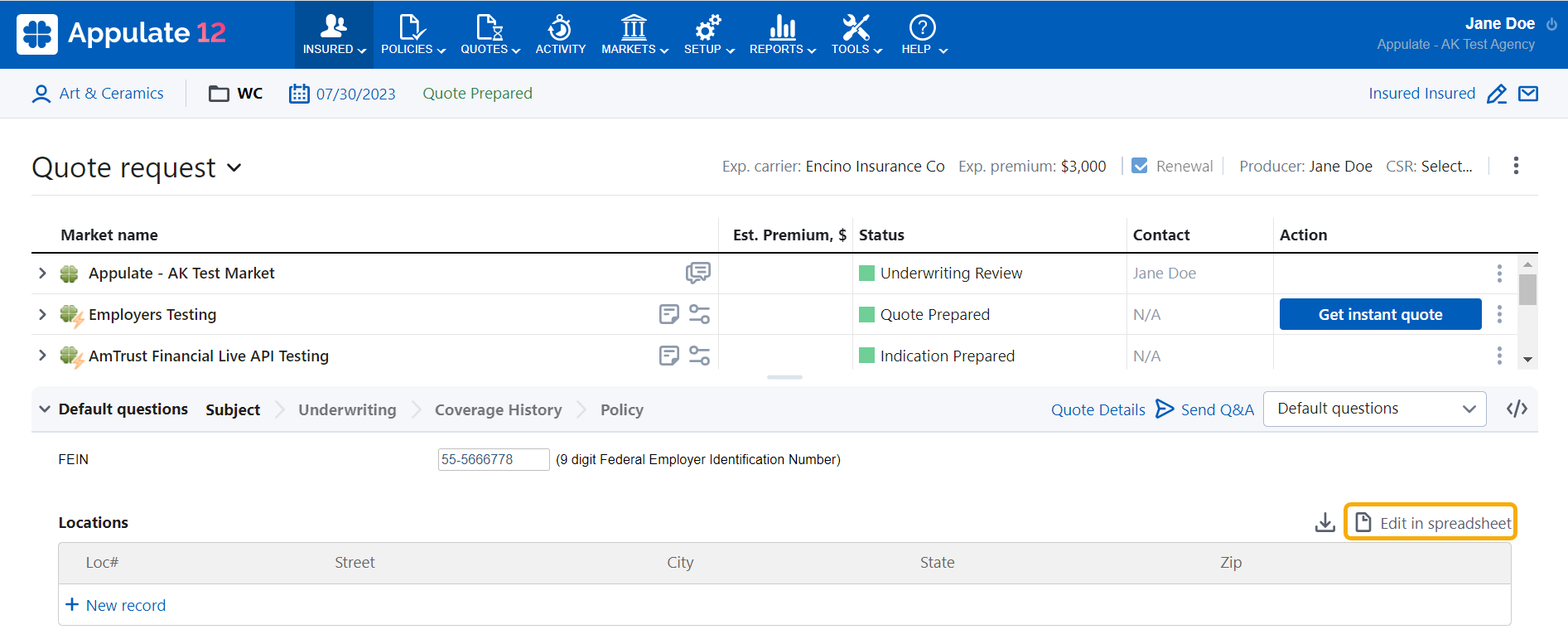Open the Help question-mark icon

[922, 27]
